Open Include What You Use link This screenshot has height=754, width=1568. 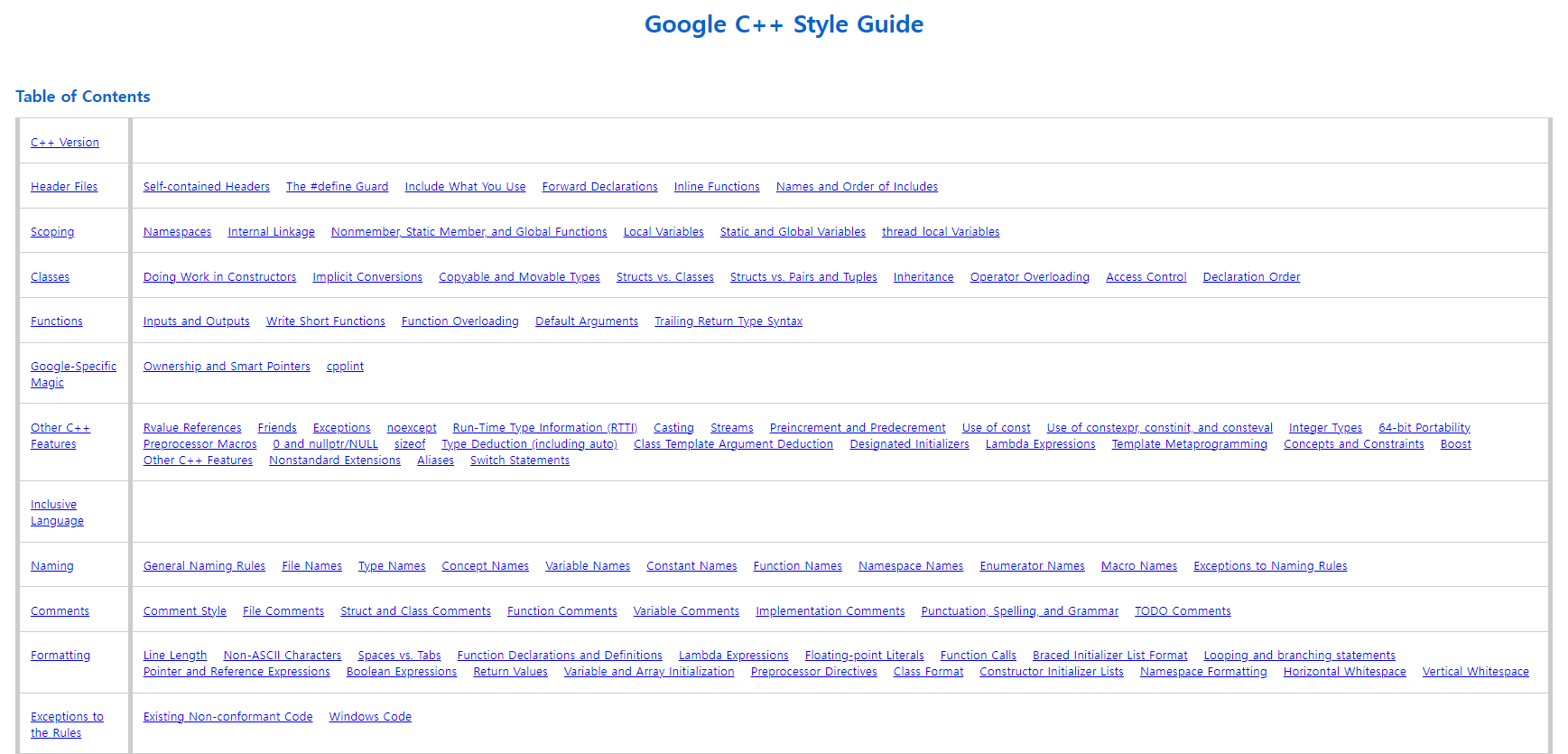[x=466, y=187]
